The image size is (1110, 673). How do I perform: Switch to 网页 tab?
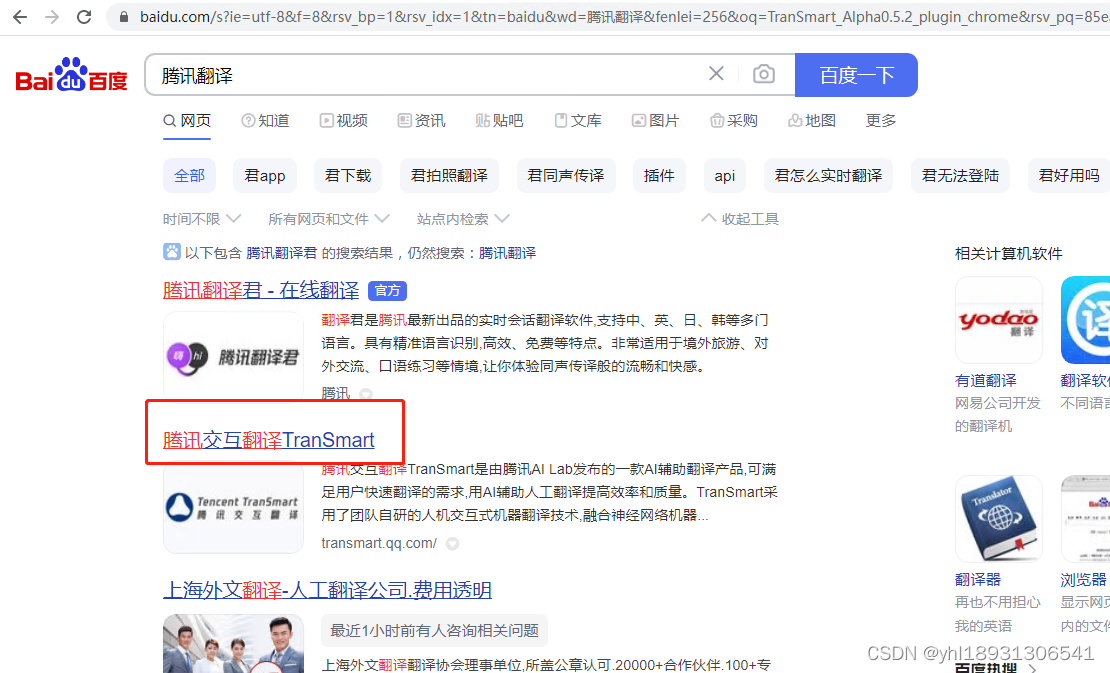point(187,120)
